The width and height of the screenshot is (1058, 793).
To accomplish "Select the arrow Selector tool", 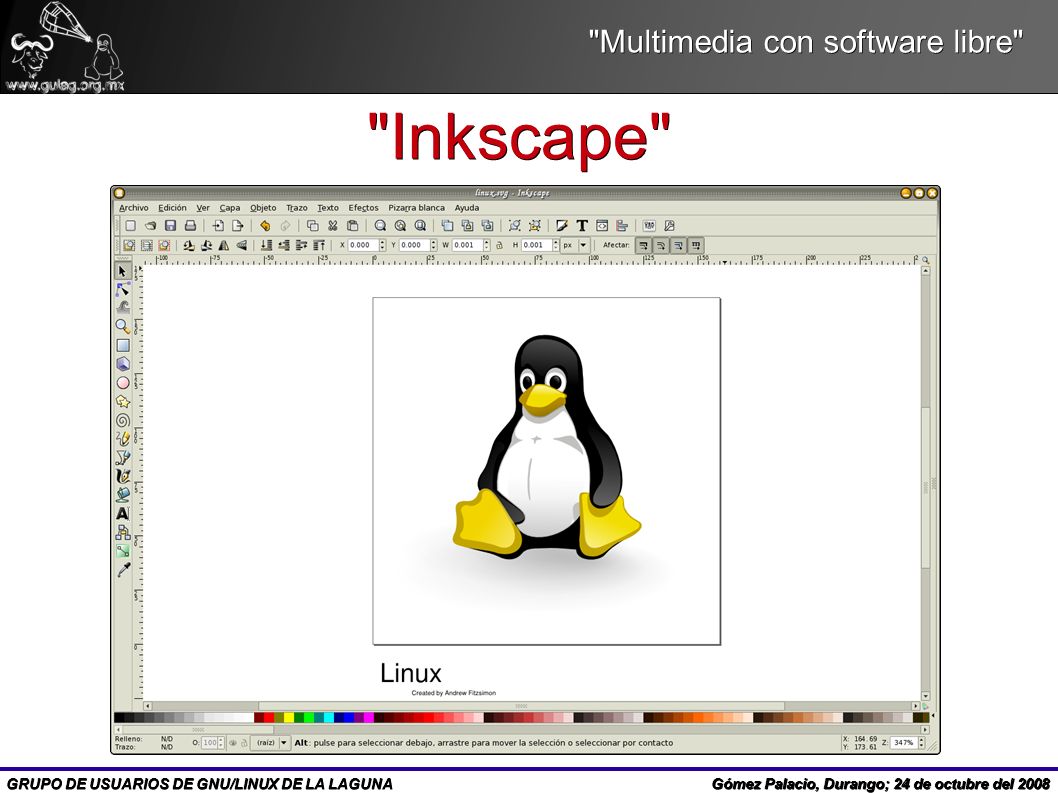I will pos(122,271).
